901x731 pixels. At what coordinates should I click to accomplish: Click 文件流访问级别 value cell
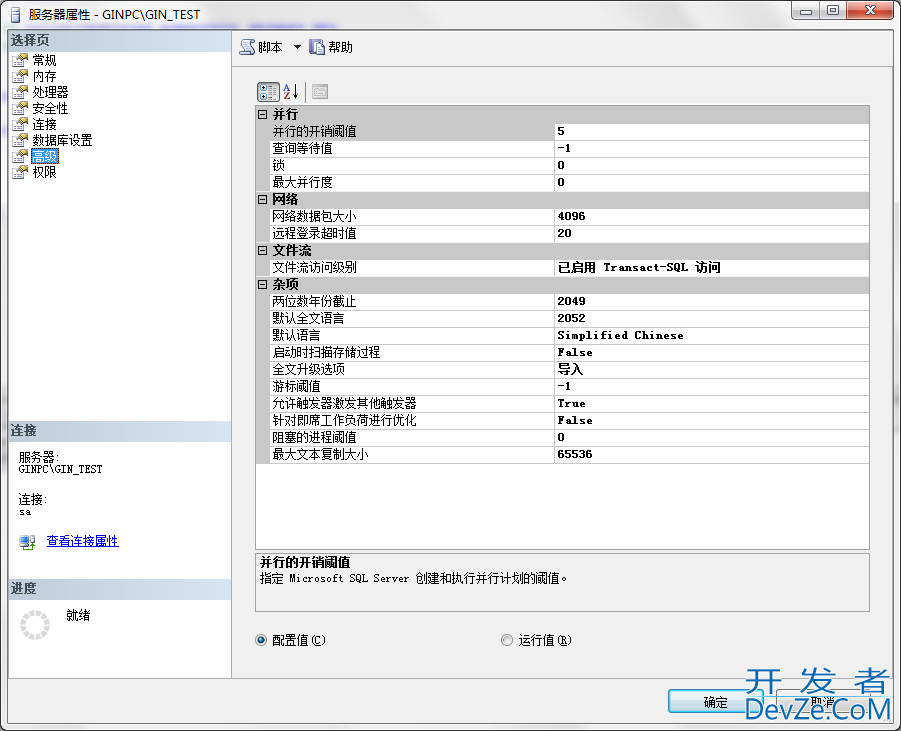[712, 267]
